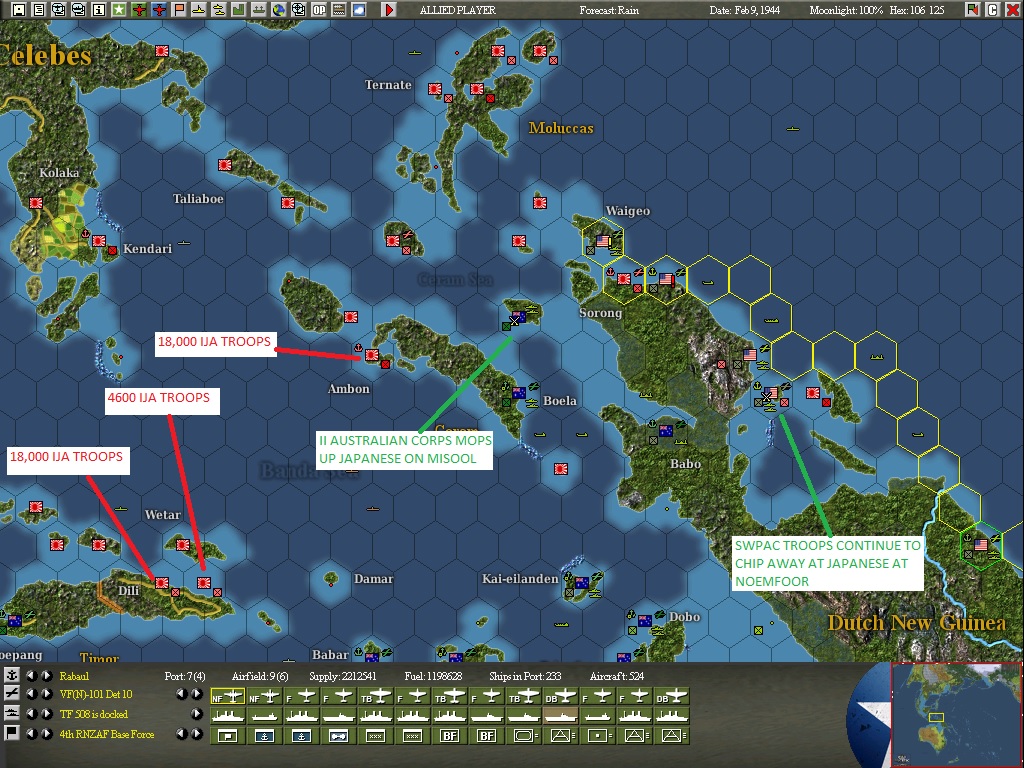Click the double yellow aircraft toolbar icon
This screenshot has height=768, width=1032.
[219, 10]
